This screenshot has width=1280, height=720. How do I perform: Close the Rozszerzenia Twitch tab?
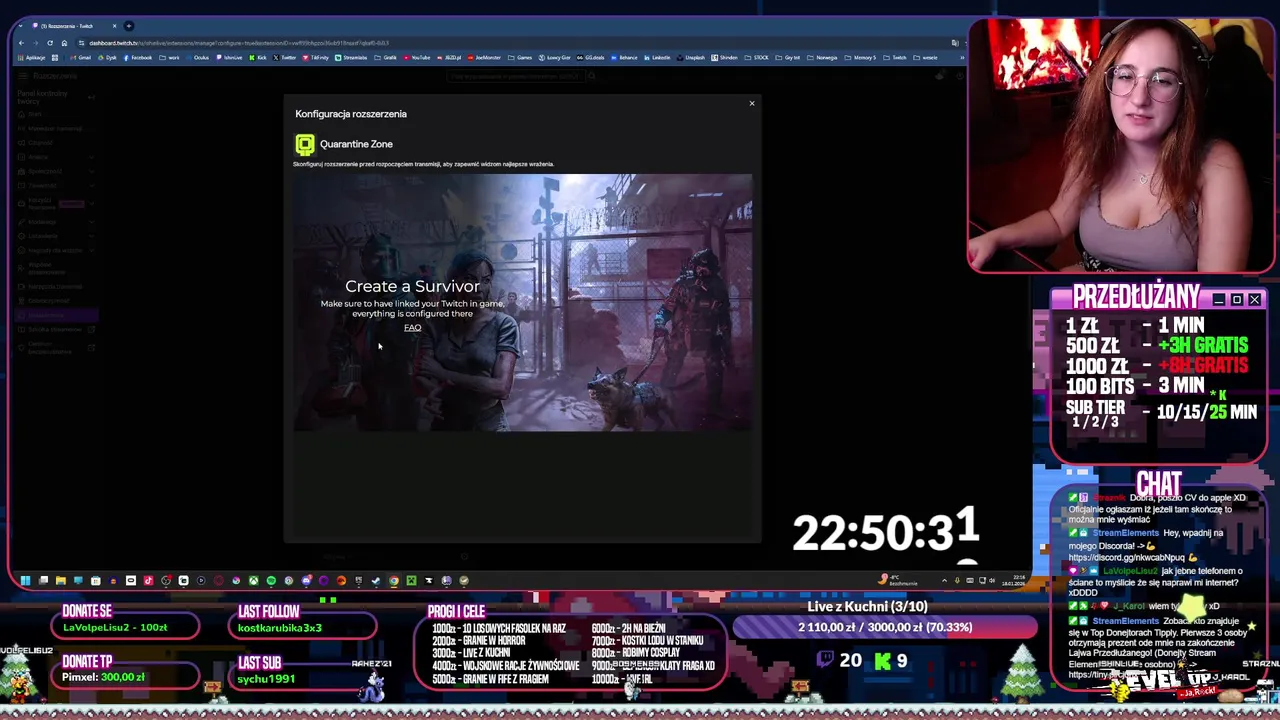coord(114,26)
